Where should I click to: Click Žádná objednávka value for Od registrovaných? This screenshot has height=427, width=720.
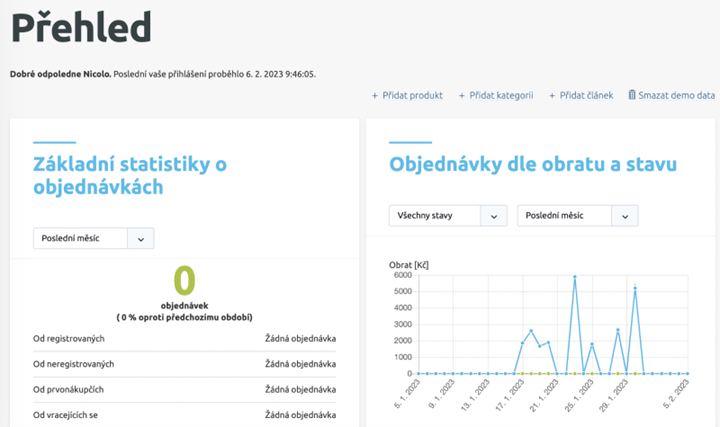pyautogui.click(x=300, y=339)
